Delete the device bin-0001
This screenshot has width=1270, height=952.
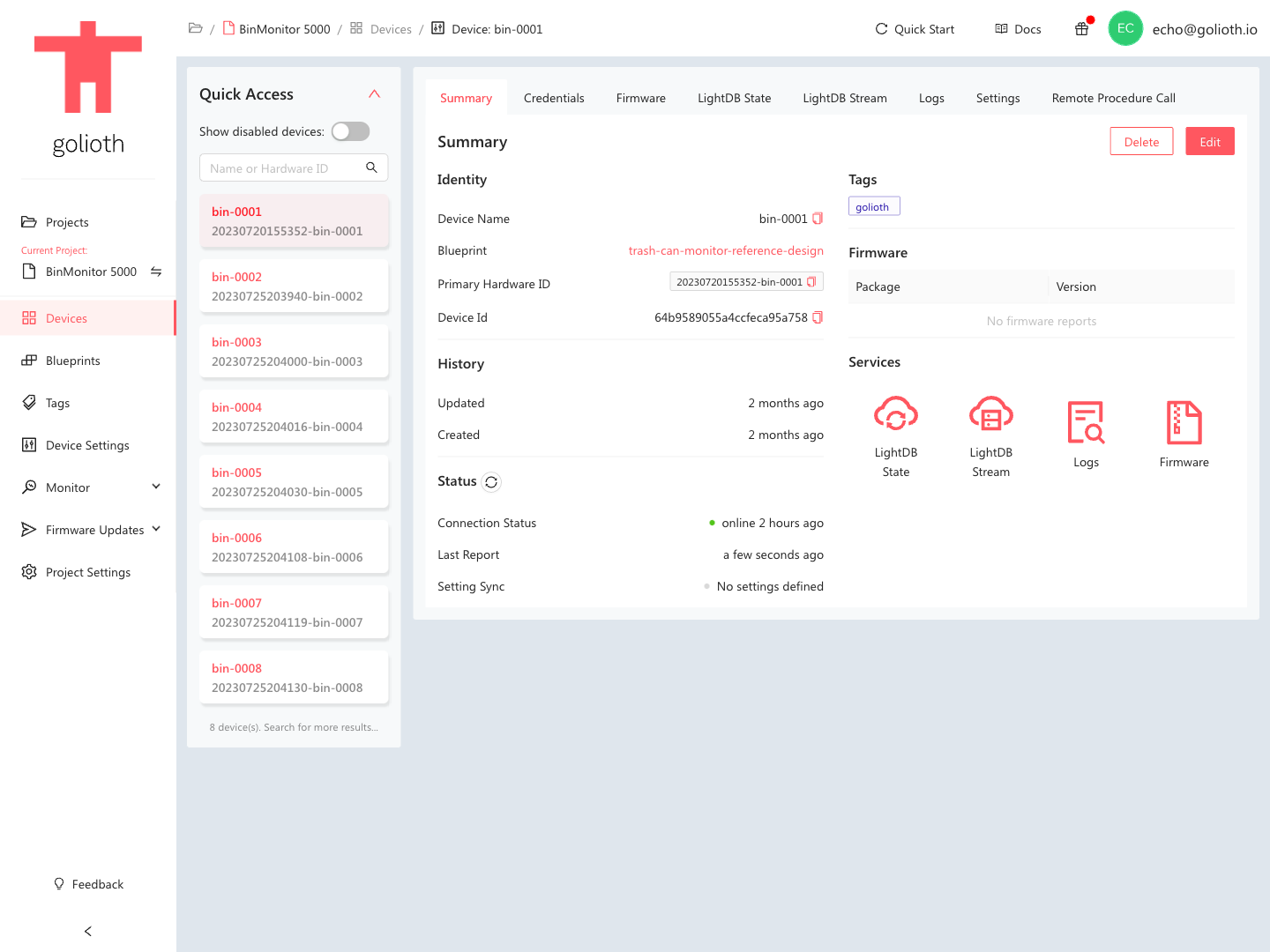pyautogui.click(x=1141, y=141)
